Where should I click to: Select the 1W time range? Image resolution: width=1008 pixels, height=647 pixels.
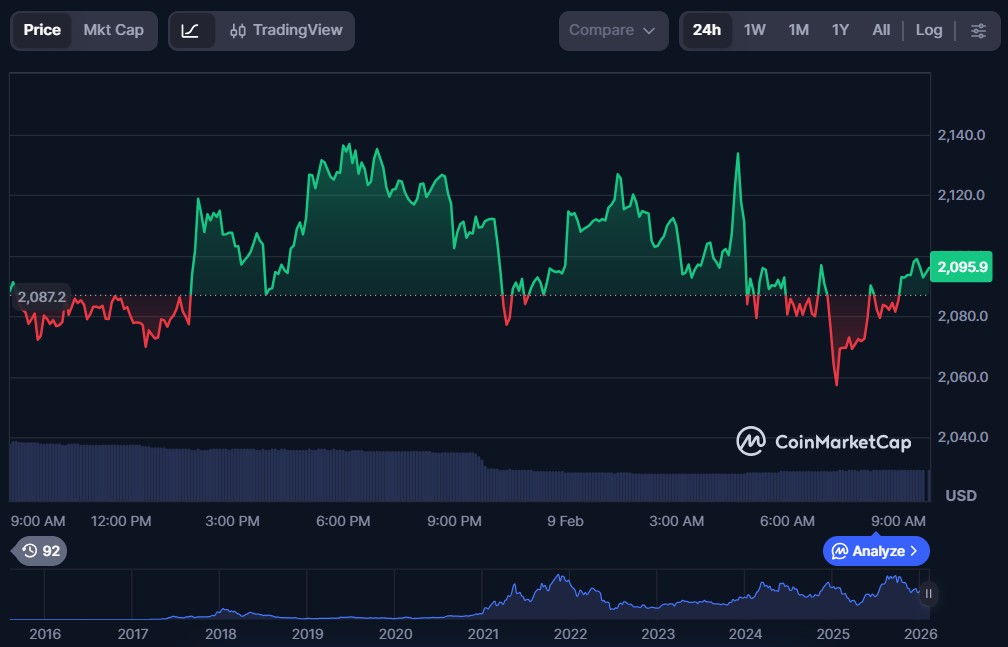754,30
